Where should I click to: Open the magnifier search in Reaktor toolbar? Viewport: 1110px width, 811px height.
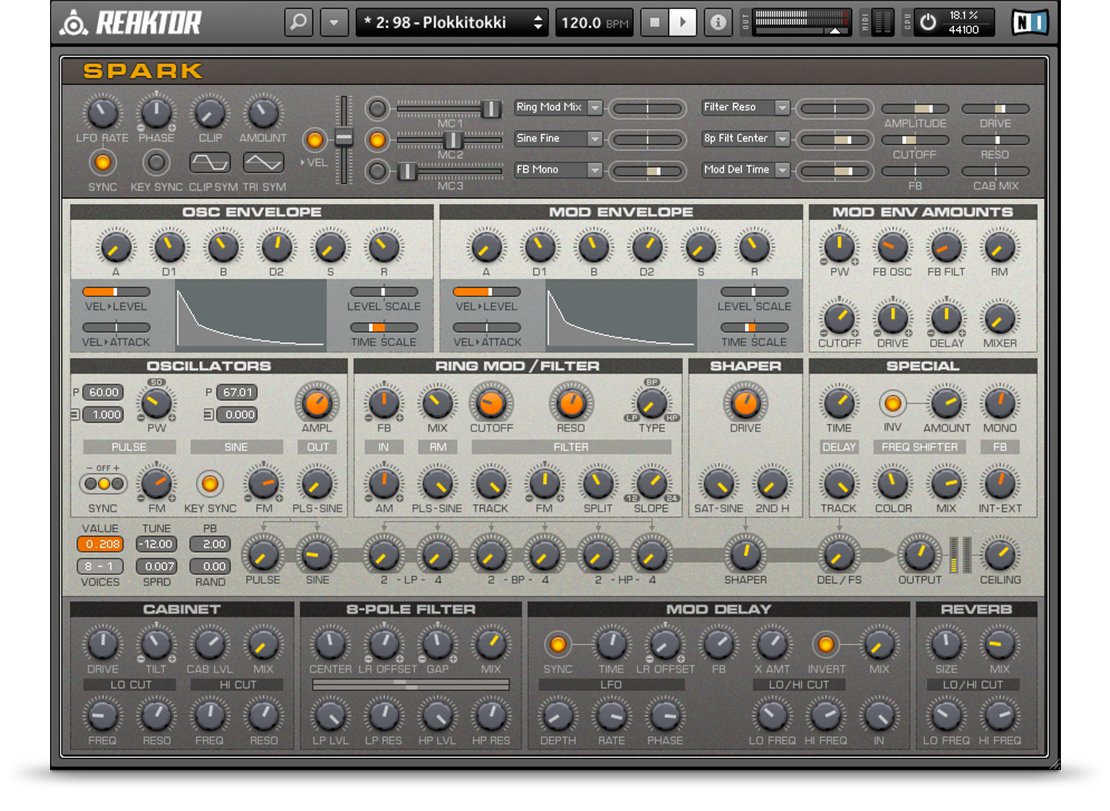tap(299, 23)
